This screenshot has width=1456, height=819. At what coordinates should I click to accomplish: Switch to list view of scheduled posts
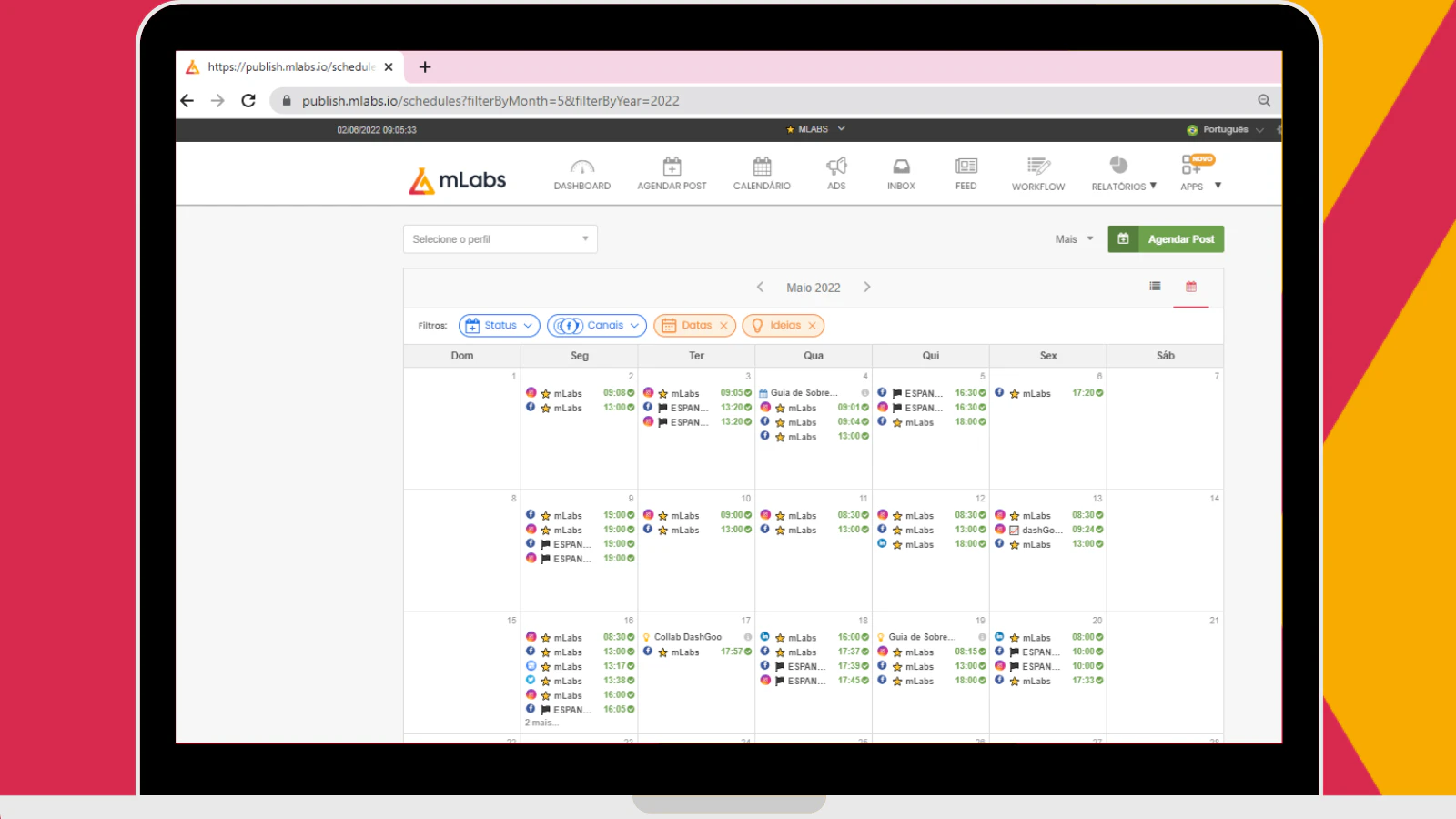pyautogui.click(x=1155, y=286)
